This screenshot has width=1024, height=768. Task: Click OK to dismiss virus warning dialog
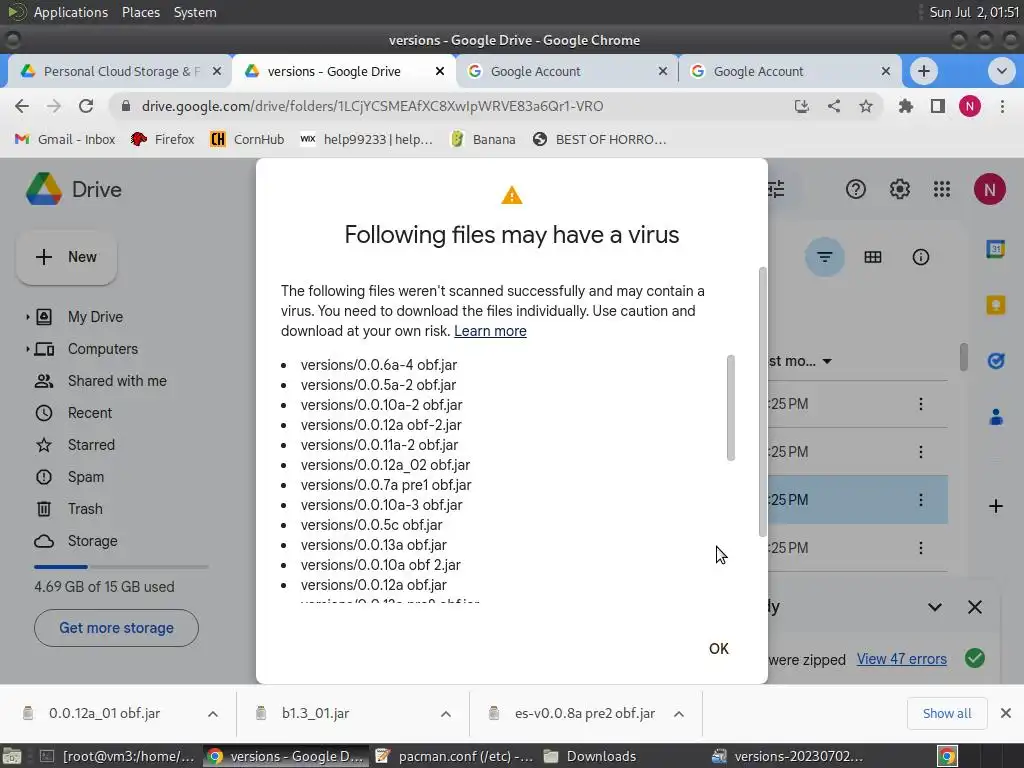point(718,648)
